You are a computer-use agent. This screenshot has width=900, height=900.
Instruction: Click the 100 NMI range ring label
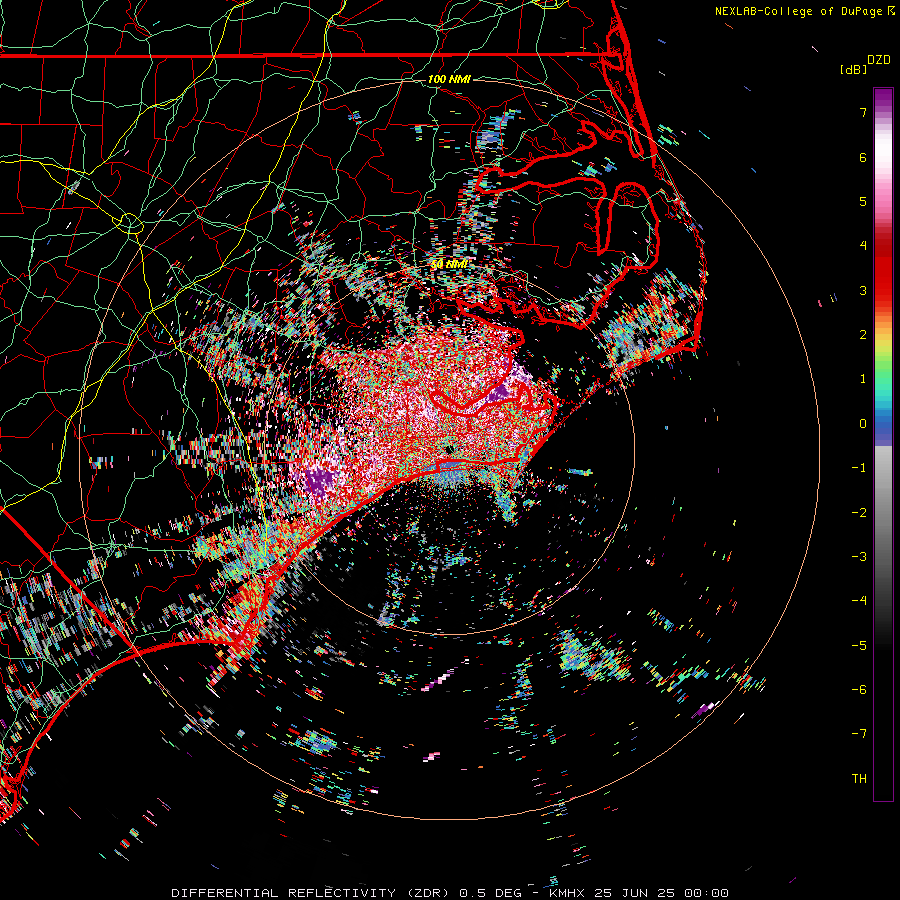point(449,79)
